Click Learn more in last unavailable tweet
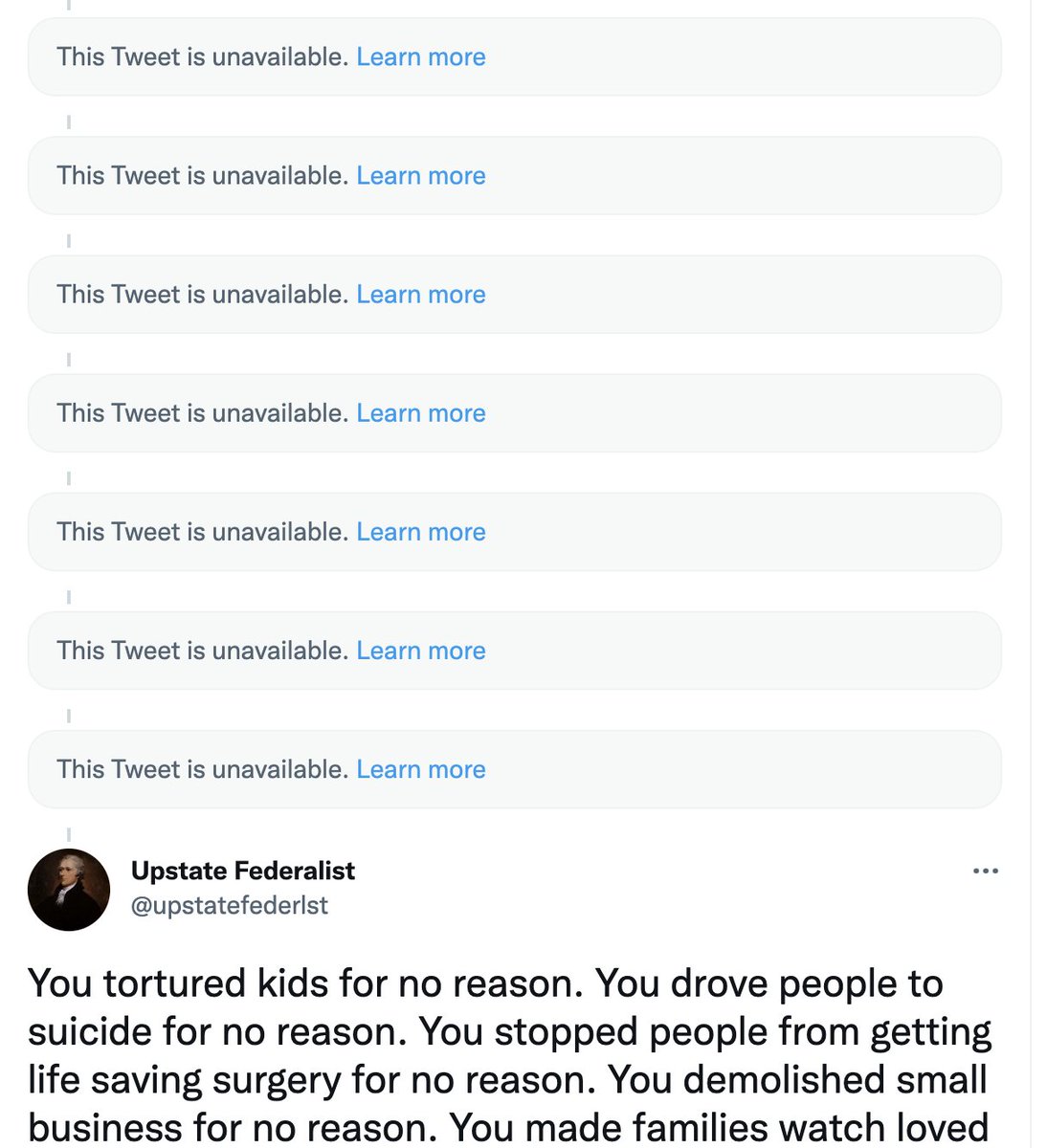 click(x=421, y=769)
